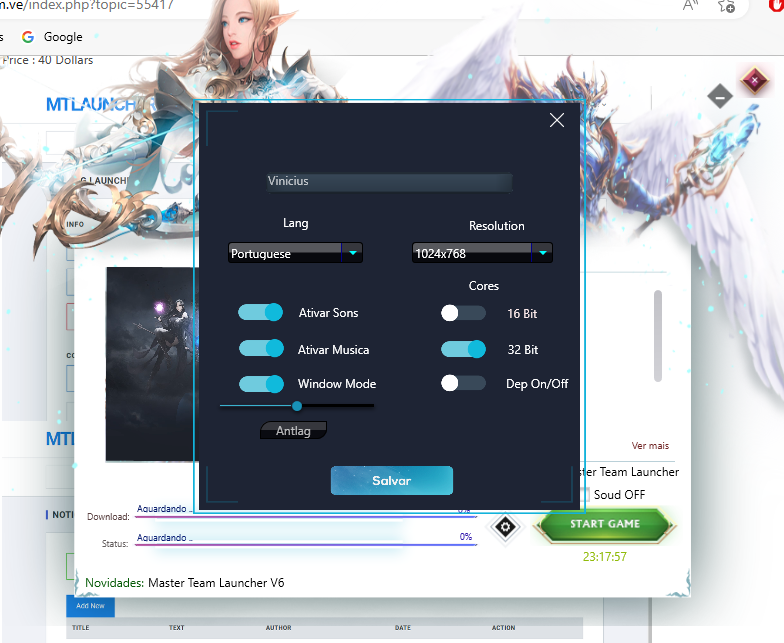784x643 pixels.
Task: Click the Salvar button
Action: coord(392,480)
